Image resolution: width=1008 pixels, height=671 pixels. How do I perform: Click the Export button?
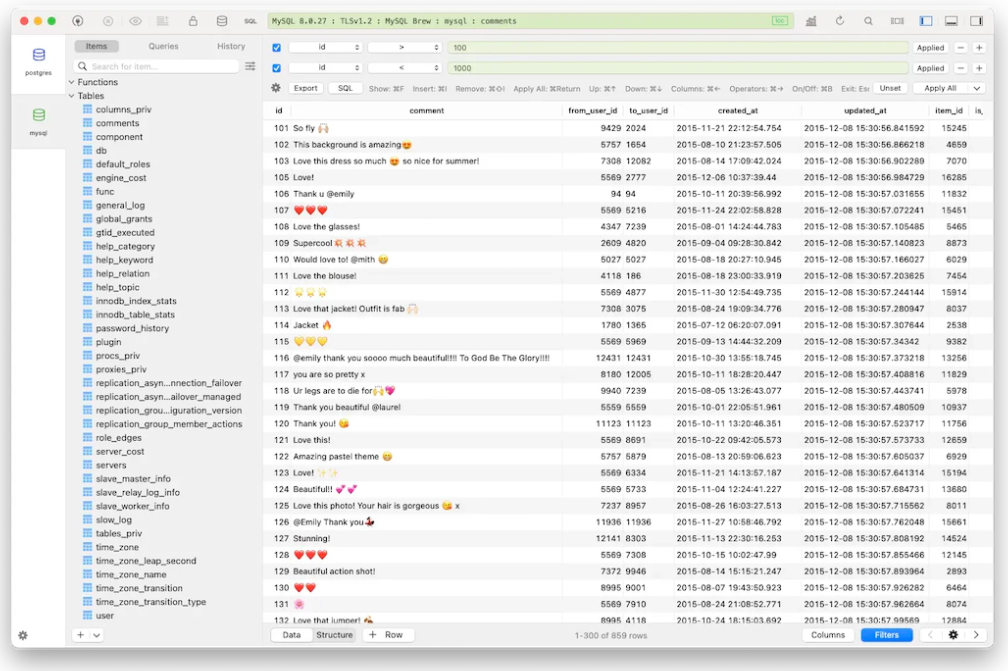click(305, 89)
